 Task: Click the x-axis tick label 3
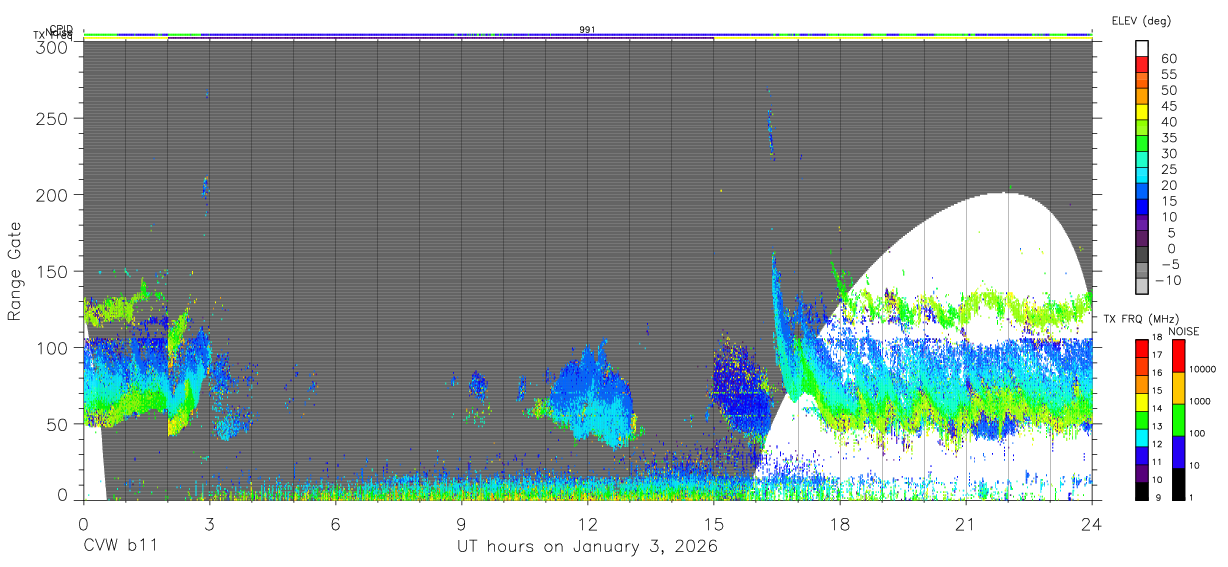[x=209, y=524]
